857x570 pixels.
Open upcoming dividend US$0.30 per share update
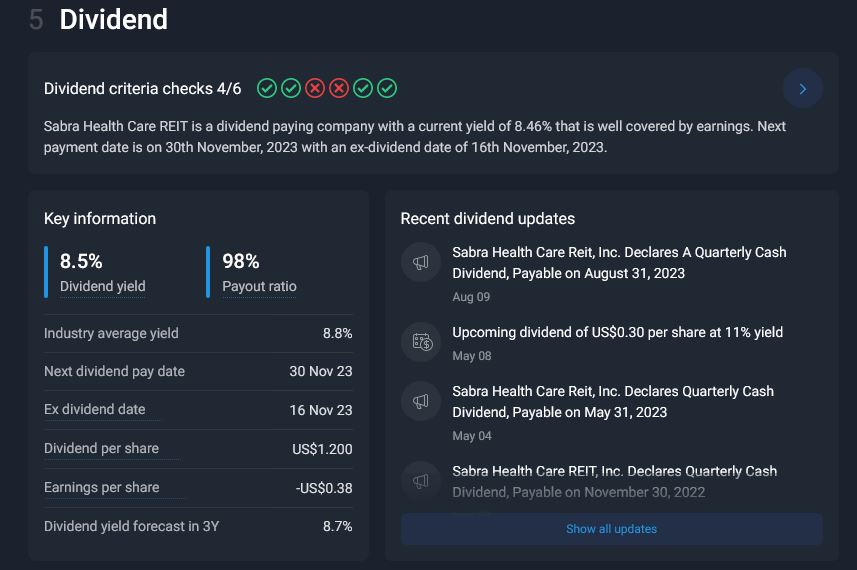618,332
